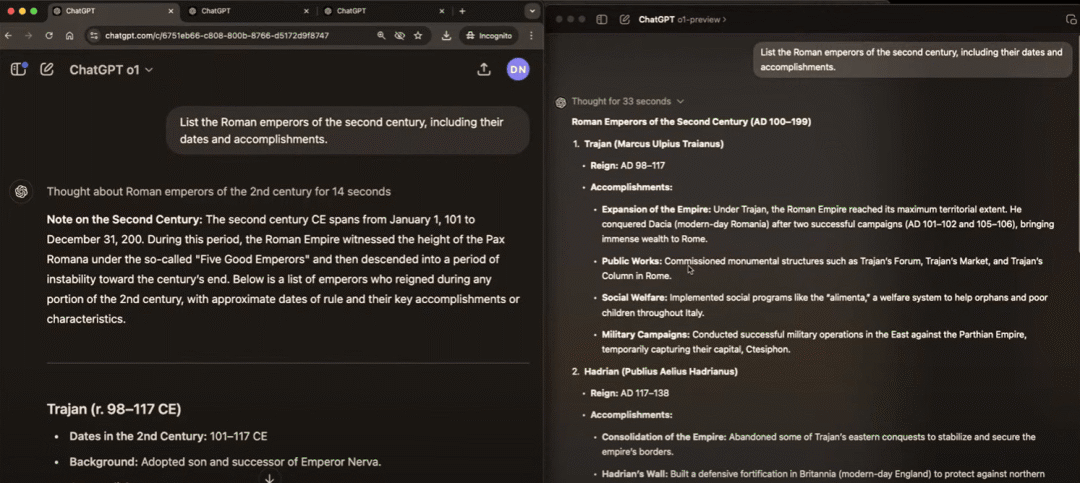Viewport: 1080px width, 483px height.
Task: Close the Chrome window with red button
Action: tap(9, 11)
